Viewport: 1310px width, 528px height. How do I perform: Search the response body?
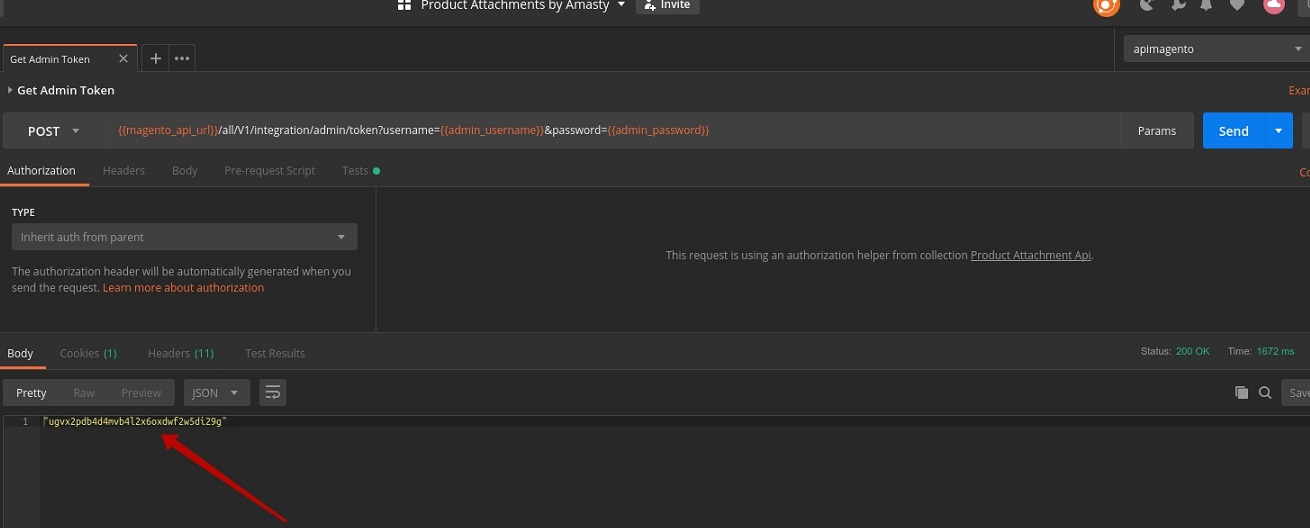pyautogui.click(x=1265, y=393)
